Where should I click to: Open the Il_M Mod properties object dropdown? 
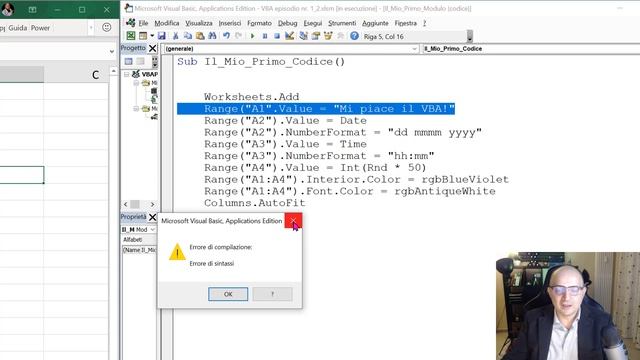point(139,229)
